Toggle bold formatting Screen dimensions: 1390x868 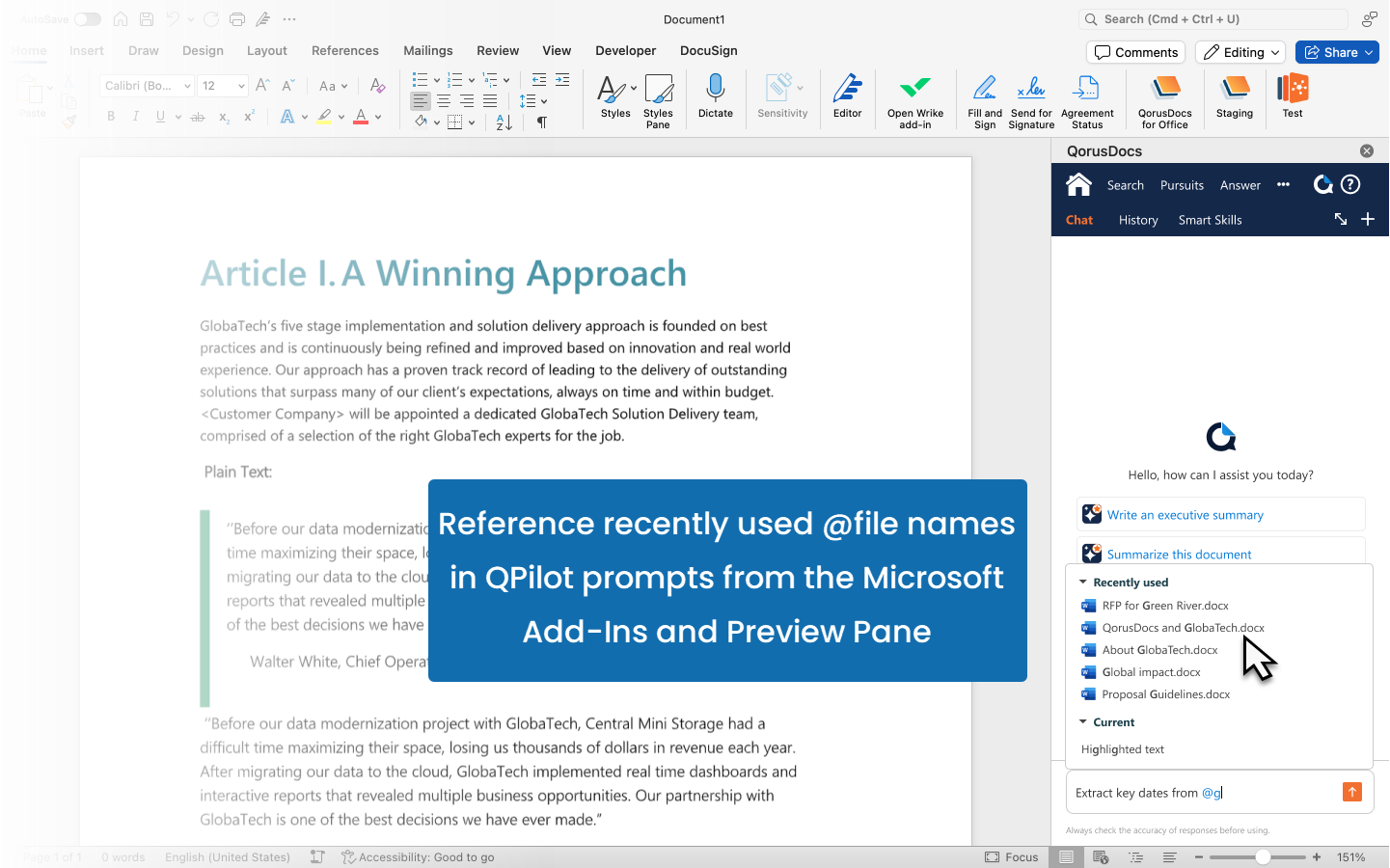tap(111, 117)
